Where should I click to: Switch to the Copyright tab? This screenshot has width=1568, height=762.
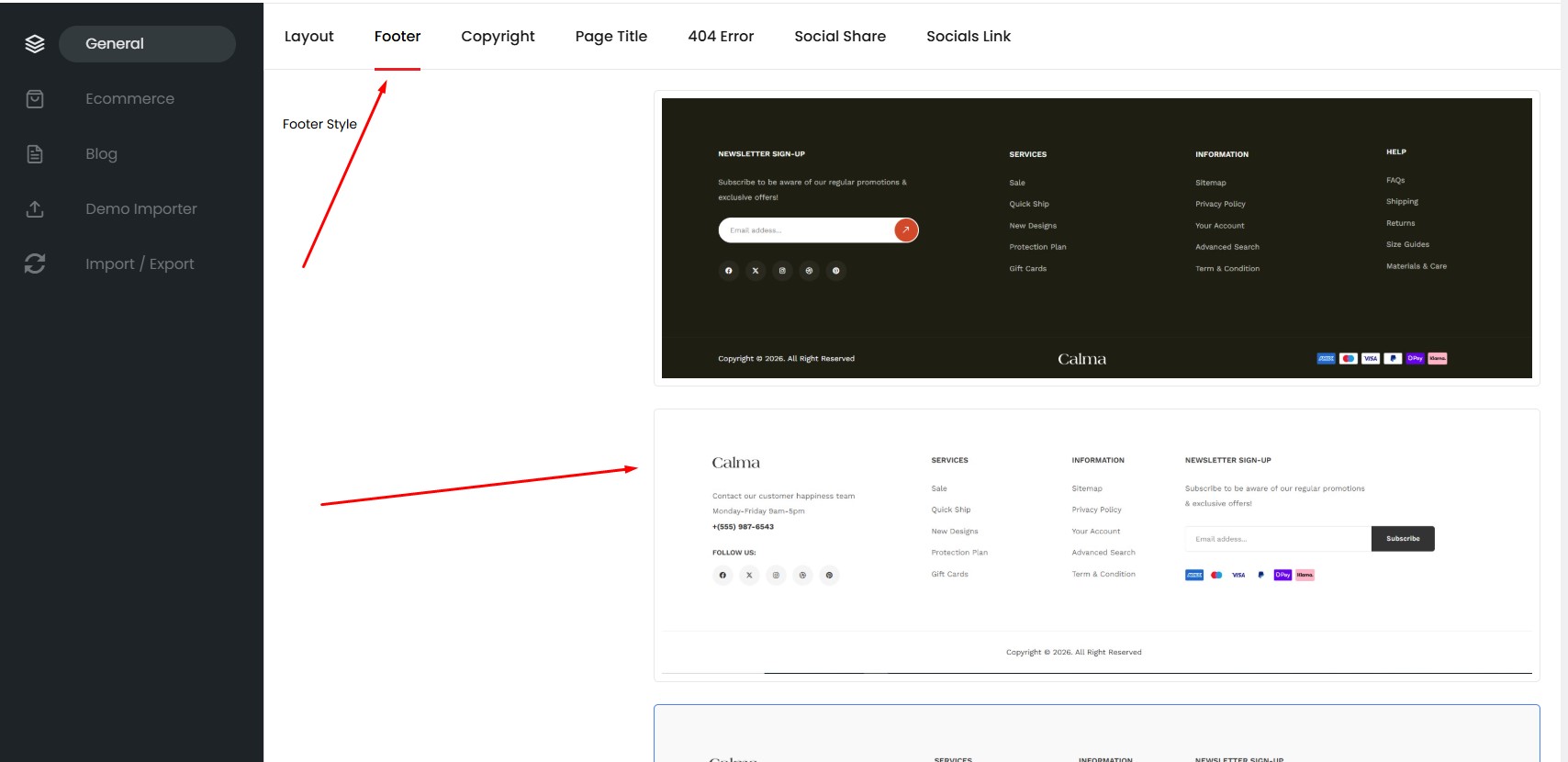pos(498,37)
